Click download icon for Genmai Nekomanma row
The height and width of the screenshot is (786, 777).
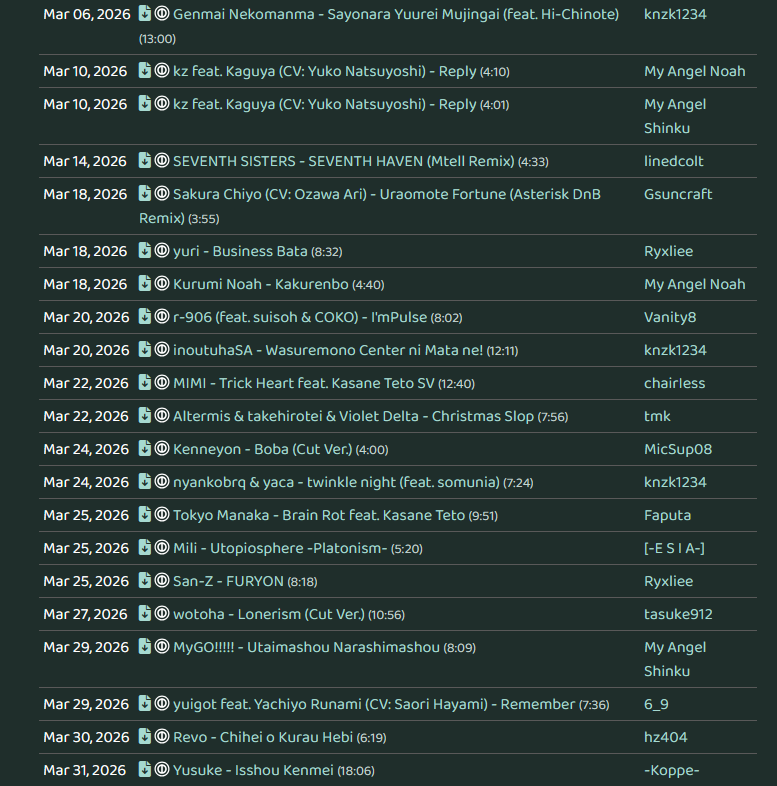point(144,14)
